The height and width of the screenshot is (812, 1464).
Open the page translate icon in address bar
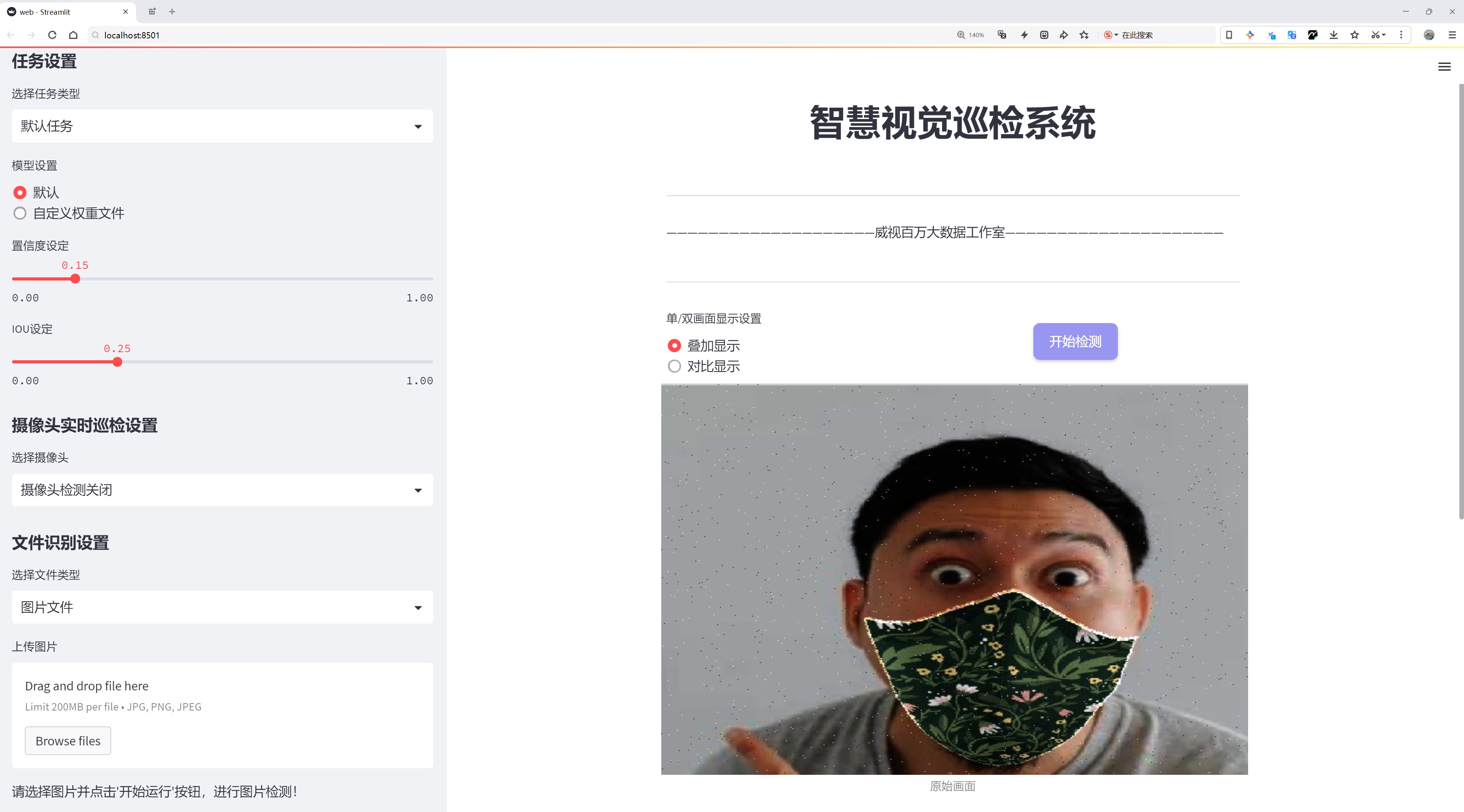(x=1002, y=35)
